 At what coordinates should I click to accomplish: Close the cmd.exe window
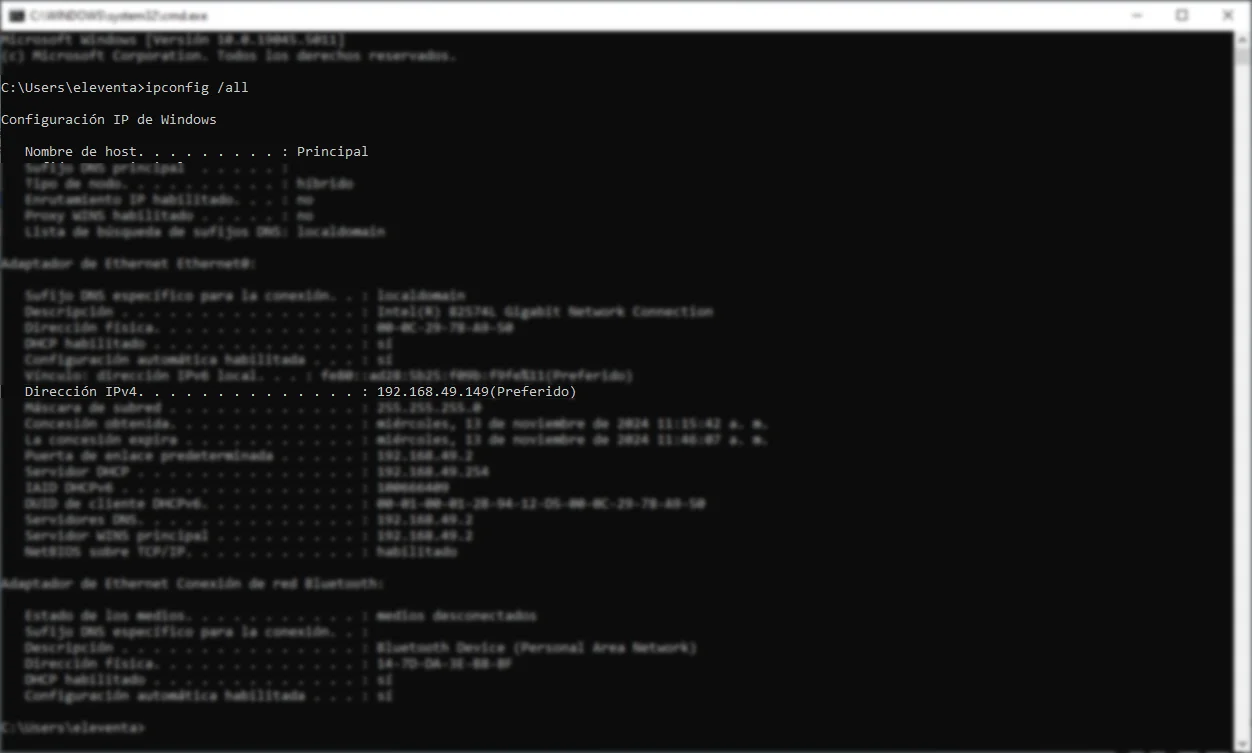[1228, 15]
